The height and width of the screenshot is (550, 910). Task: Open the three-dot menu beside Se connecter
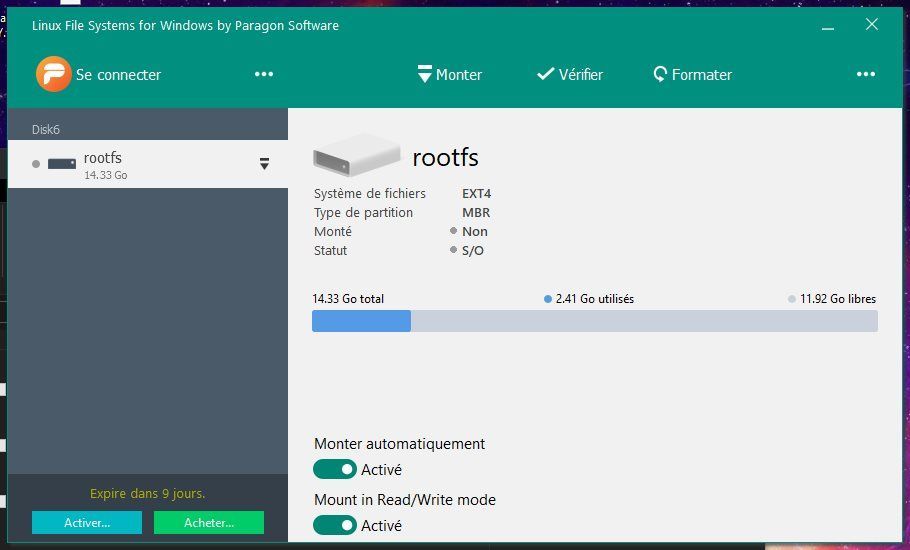pyautogui.click(x=264, y=74)
